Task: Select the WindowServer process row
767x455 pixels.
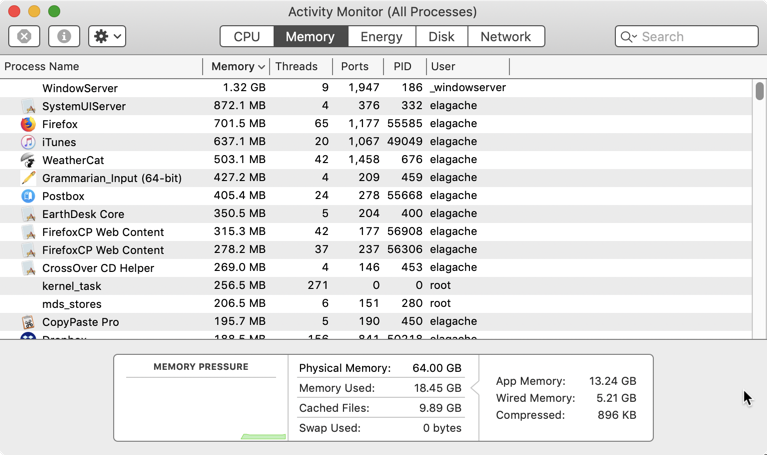Action: pos(376,88)
